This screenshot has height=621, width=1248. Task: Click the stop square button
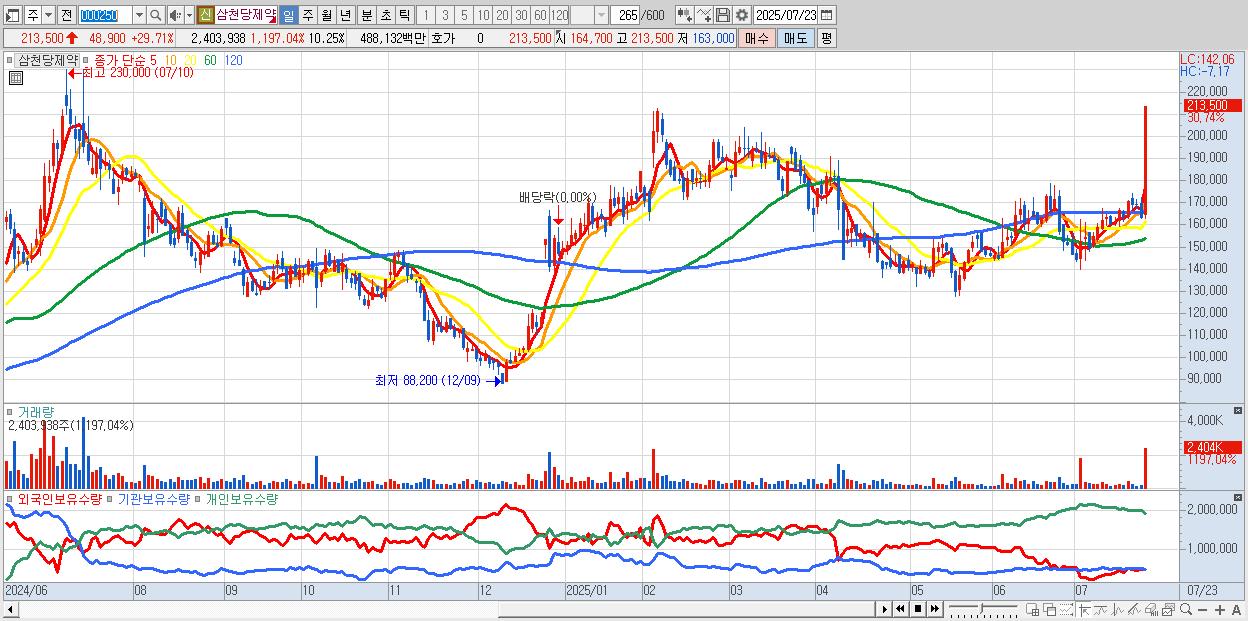[x=917, y=609]
